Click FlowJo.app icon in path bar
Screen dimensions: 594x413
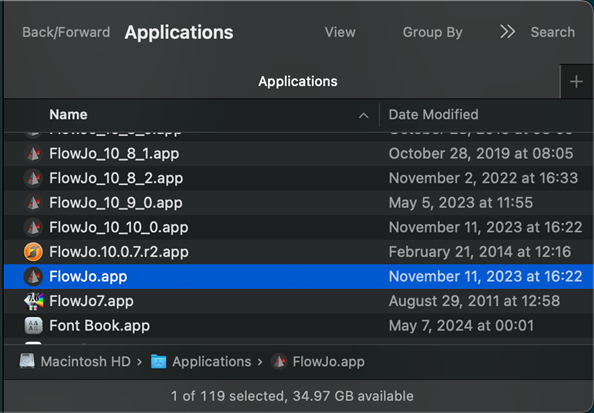[x=279, y=361]
